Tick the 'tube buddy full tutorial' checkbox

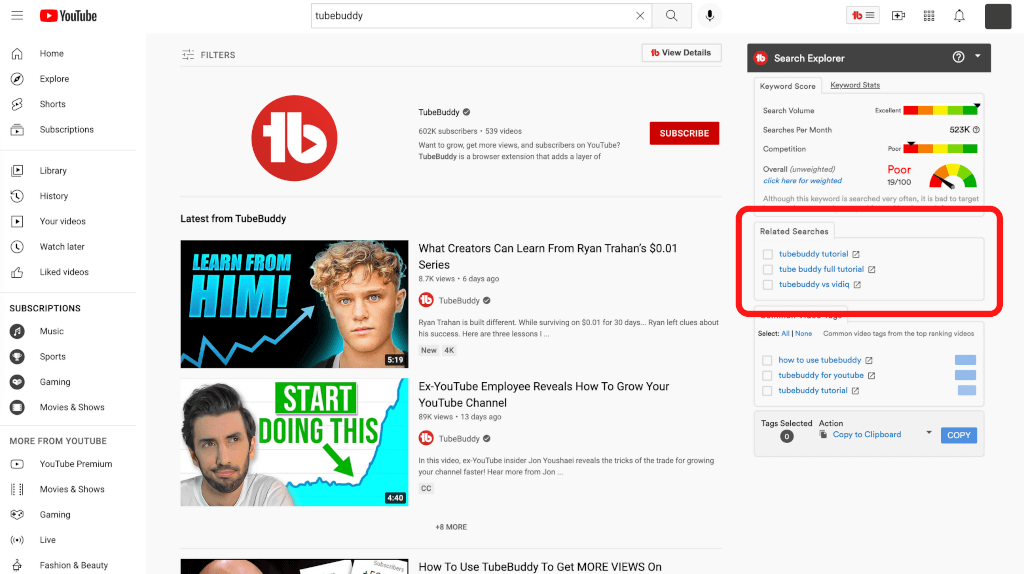tap(767, 269)
